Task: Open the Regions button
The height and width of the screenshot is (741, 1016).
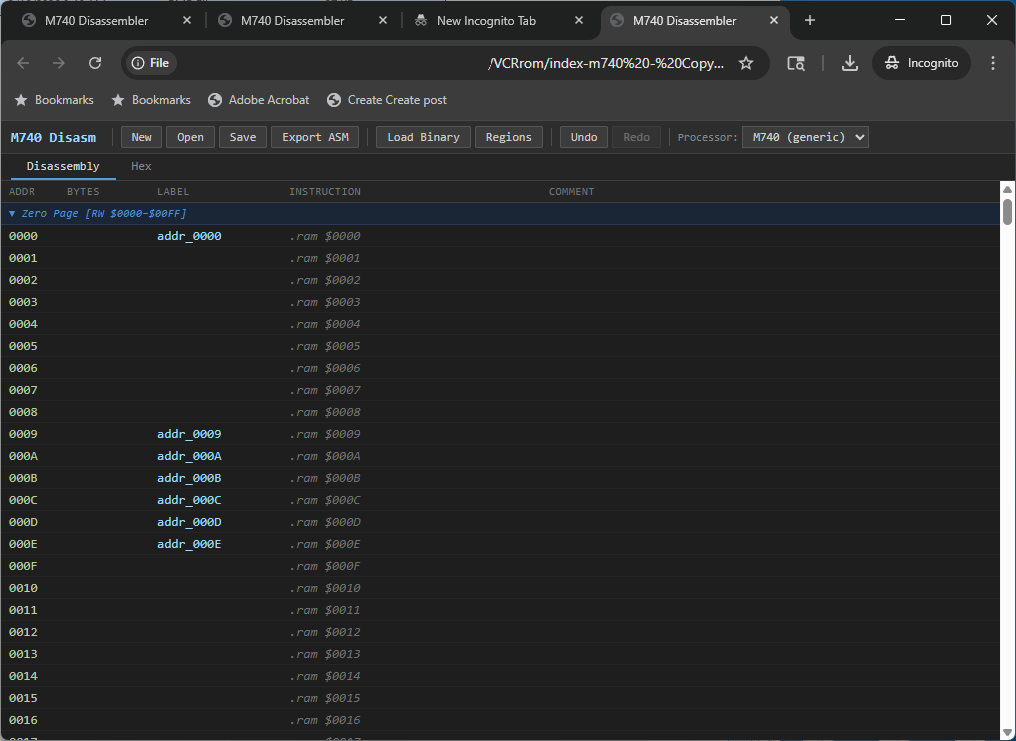Action: [x=509, y=137]
